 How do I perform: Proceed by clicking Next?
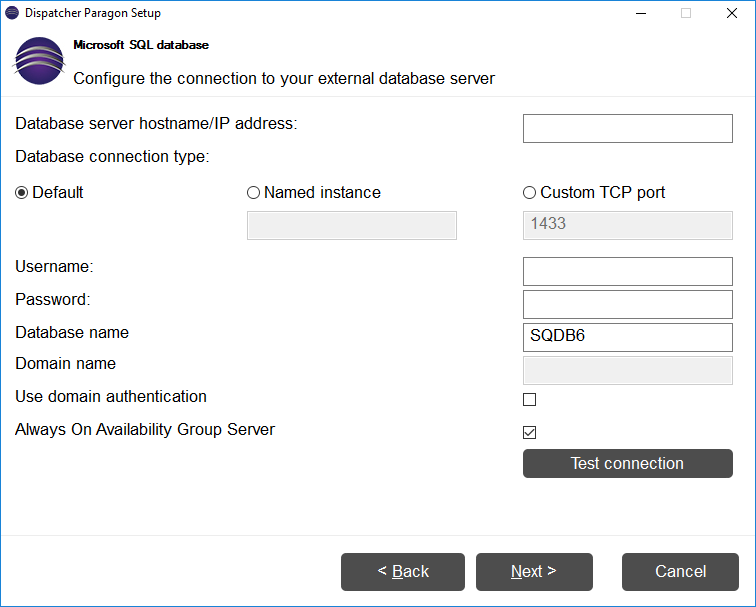pos(534,572)
